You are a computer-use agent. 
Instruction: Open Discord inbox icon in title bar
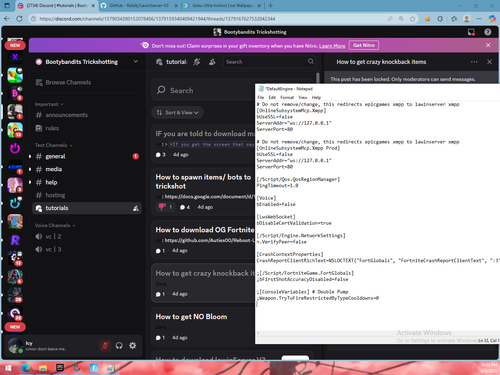pyautogui.click(x=471, y=32)
